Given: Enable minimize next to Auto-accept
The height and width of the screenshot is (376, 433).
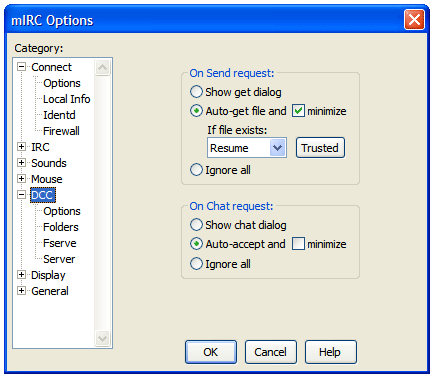Looking at the screenshot, I should point(298,244).
